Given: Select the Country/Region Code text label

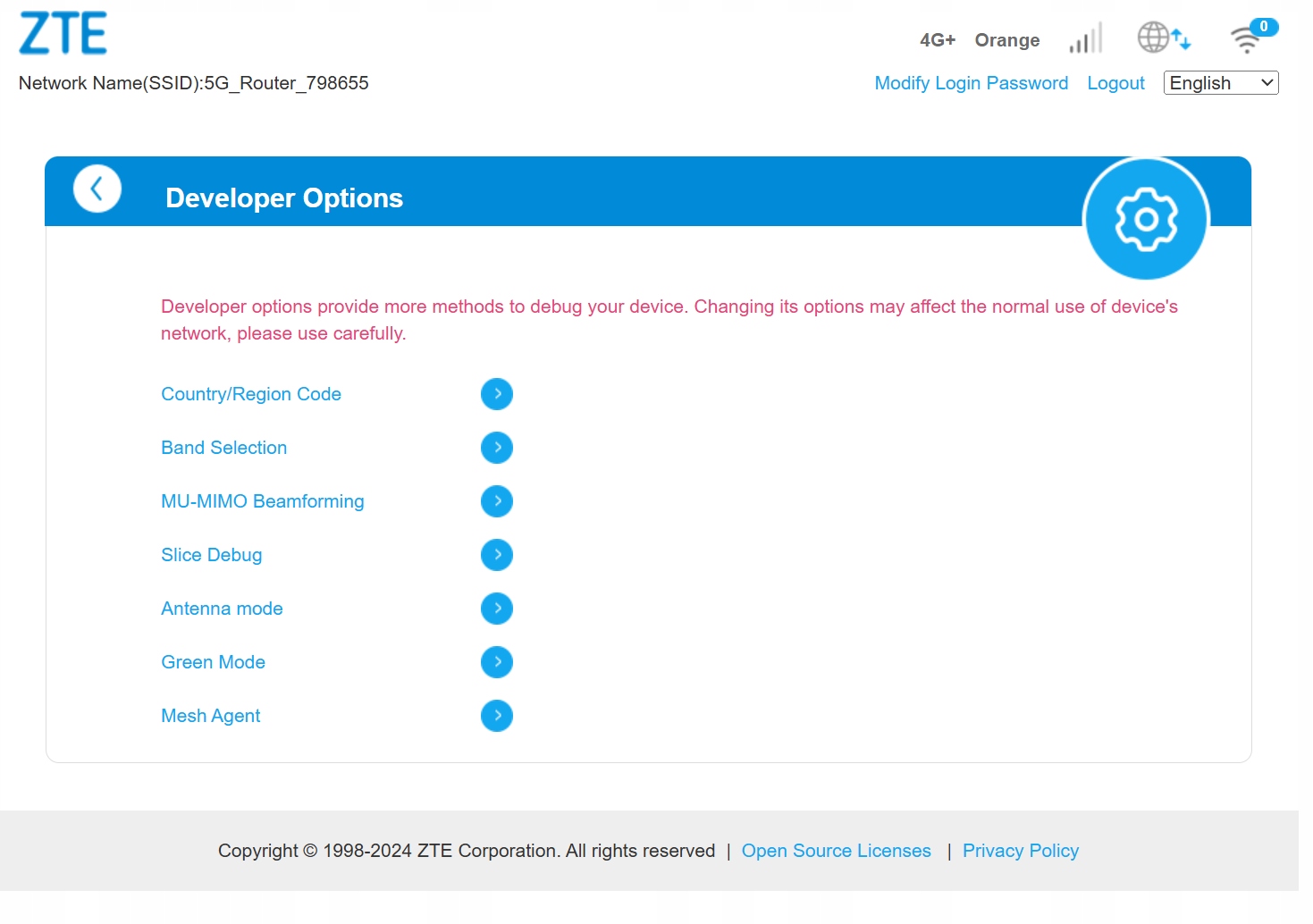Looking at the screenshot, I should pyautogui.click(x=250, y=394).
